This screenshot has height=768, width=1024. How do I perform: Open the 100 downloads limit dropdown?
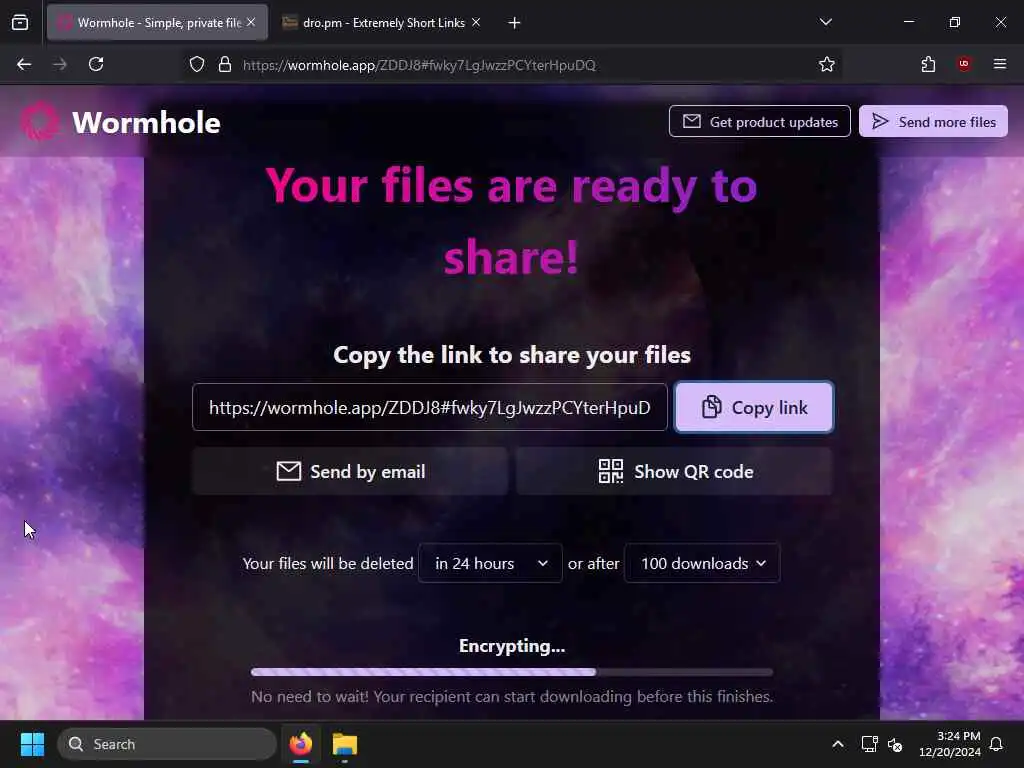pos(702,563)
